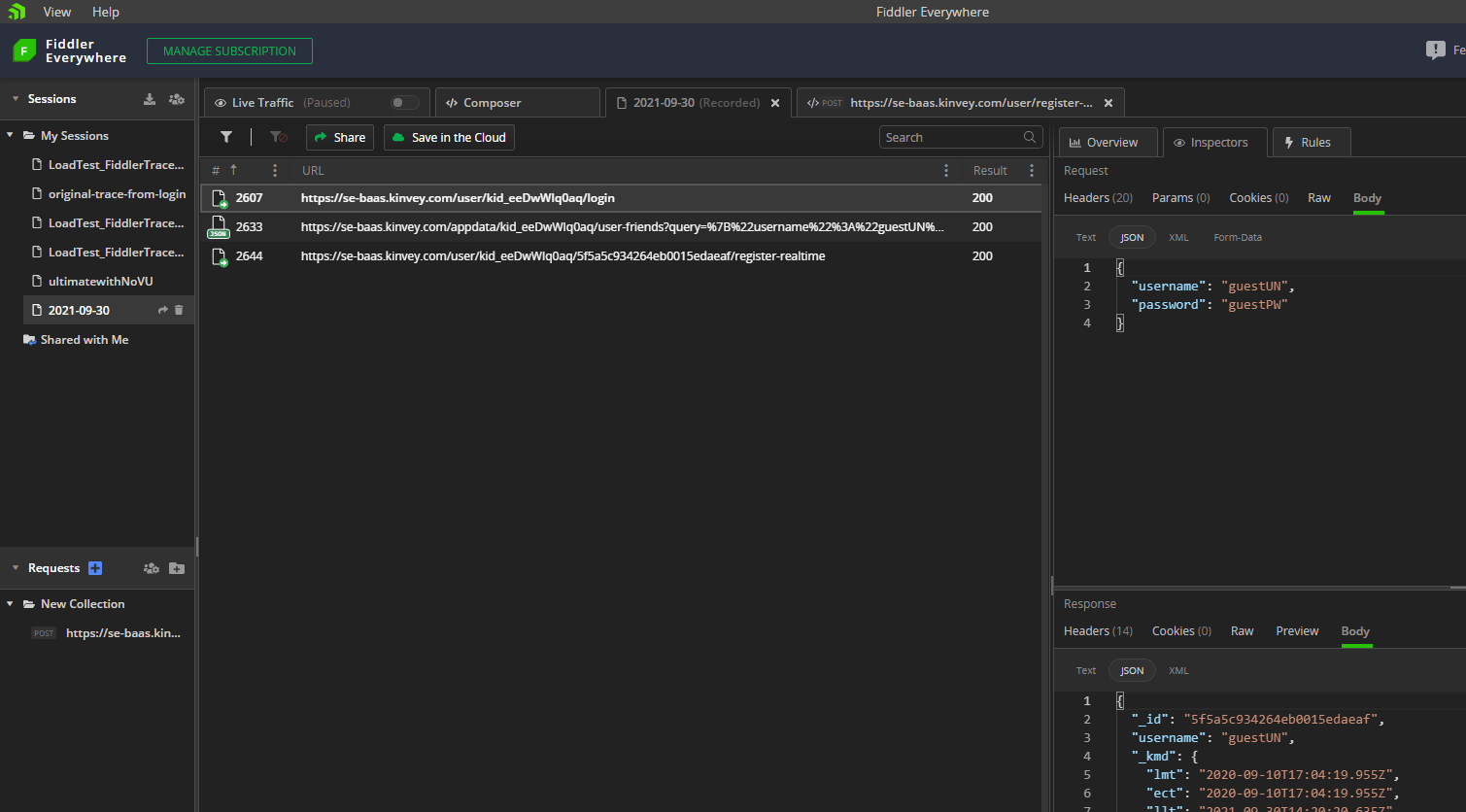Close the POST register-realtime tab

(x=1108, y=103)
